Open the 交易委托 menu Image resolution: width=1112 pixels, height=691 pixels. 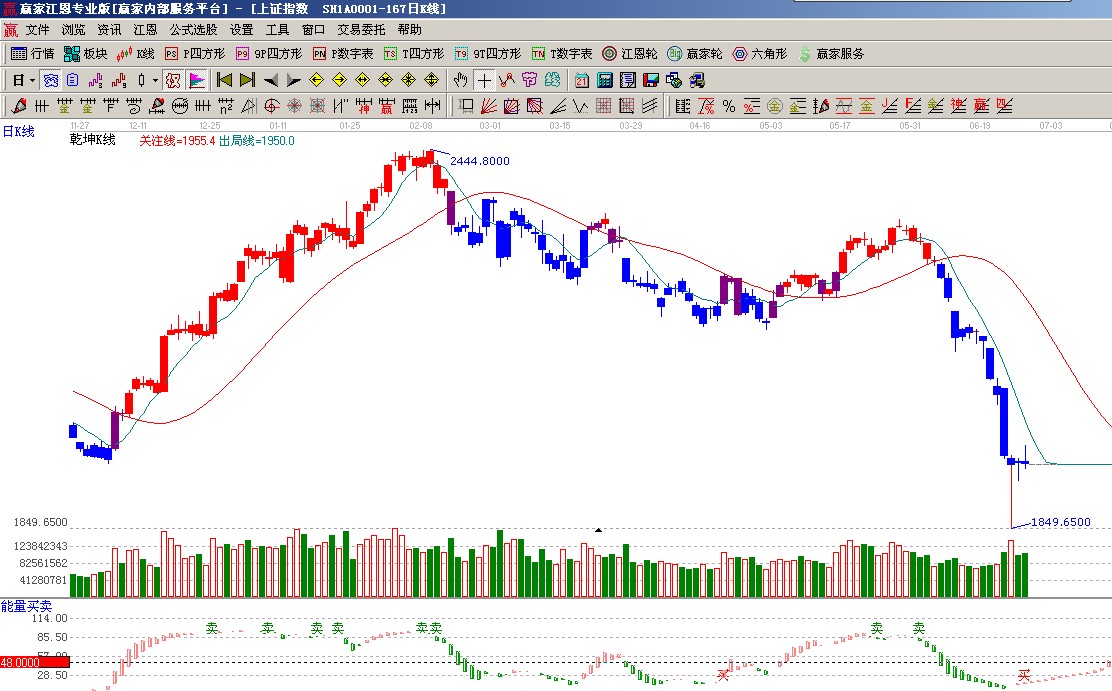coord(361,30)
